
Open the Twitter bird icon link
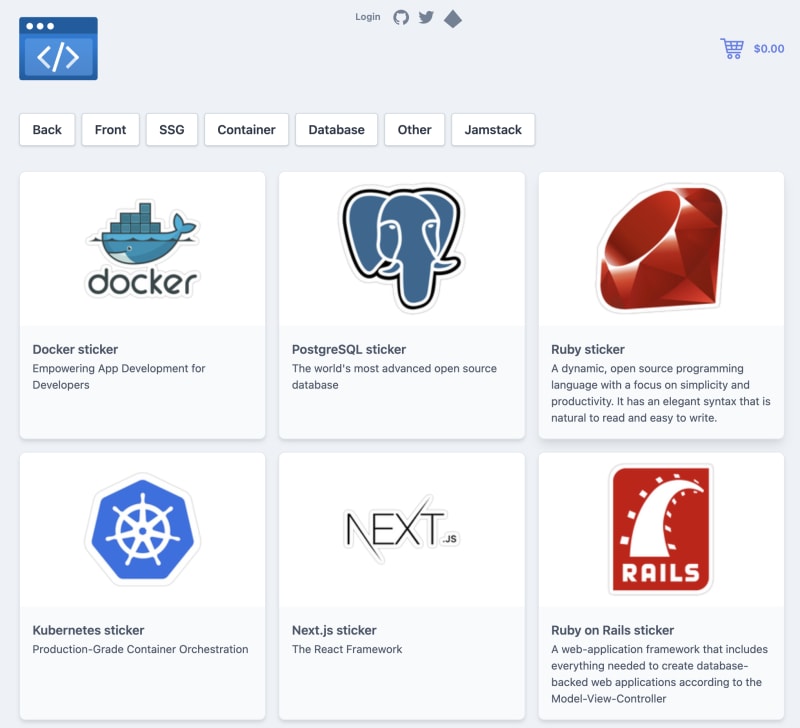click(426, 17)
